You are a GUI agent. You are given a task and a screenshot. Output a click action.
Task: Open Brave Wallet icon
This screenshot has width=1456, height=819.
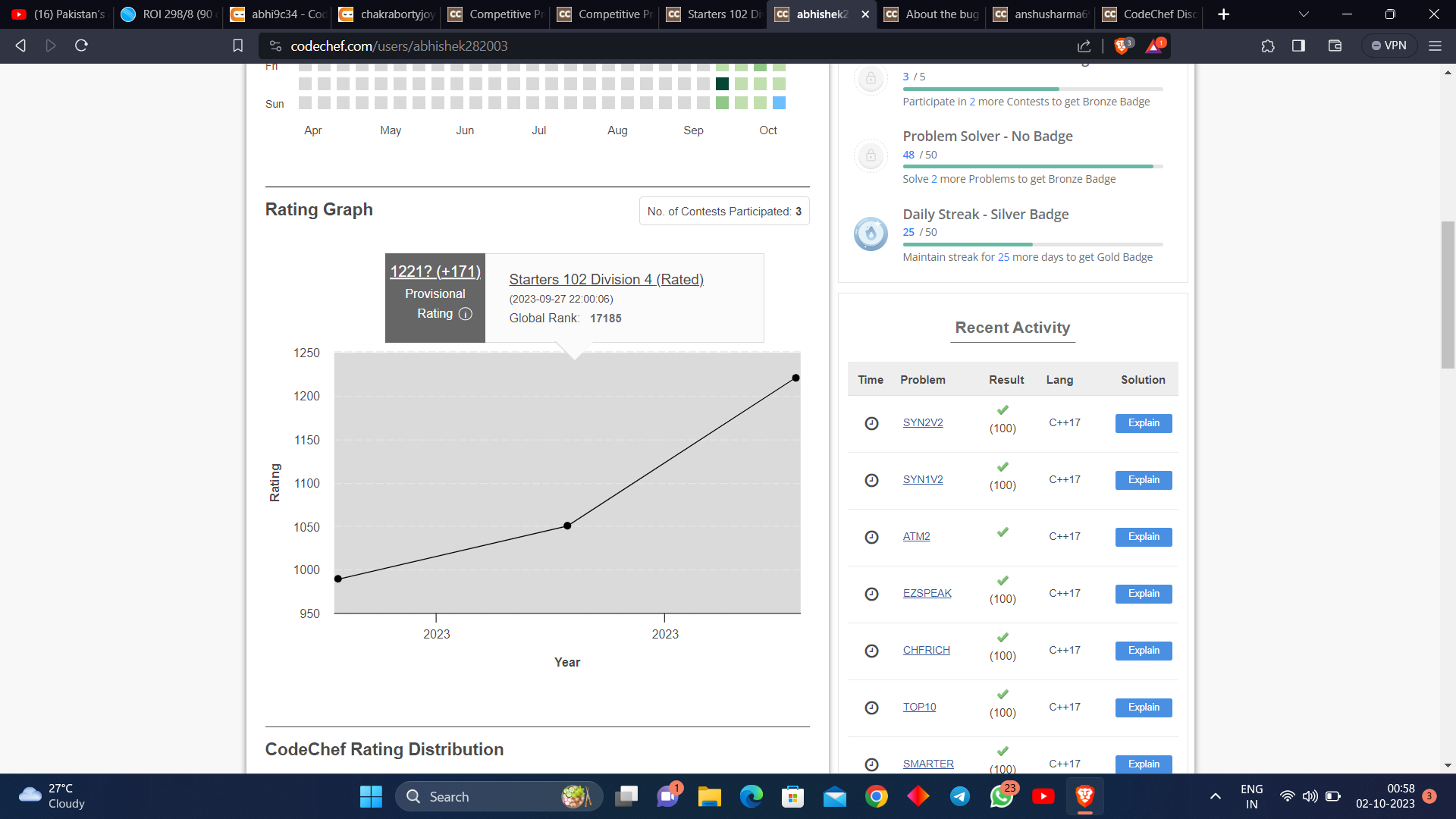(x=1335, y=46)
